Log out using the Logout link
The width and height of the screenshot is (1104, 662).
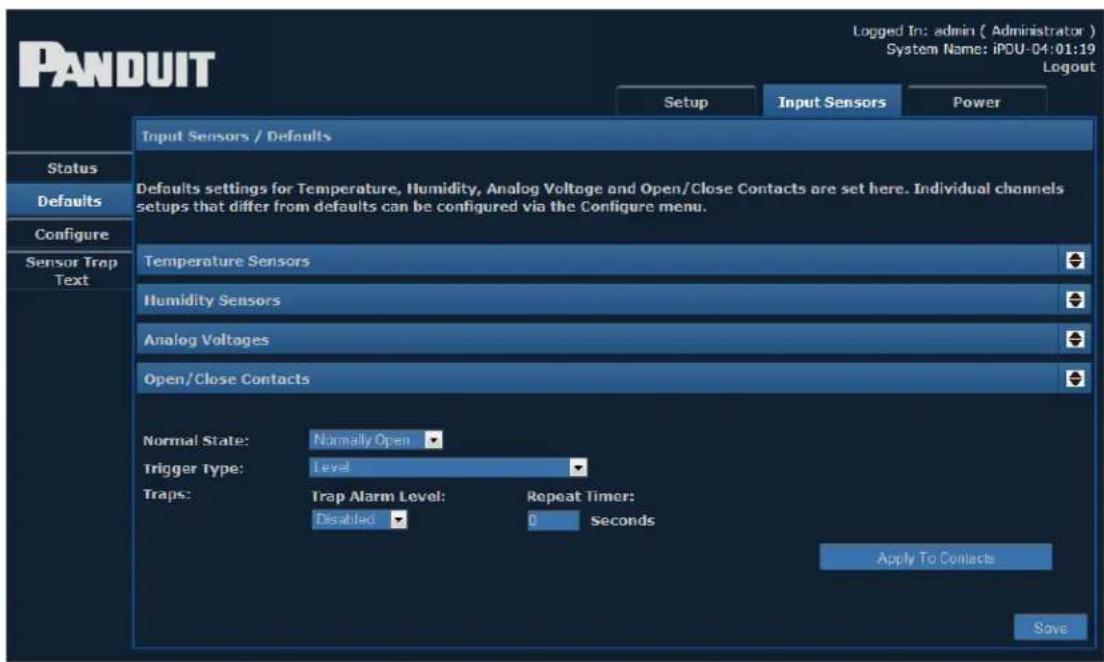point(1069,67)
